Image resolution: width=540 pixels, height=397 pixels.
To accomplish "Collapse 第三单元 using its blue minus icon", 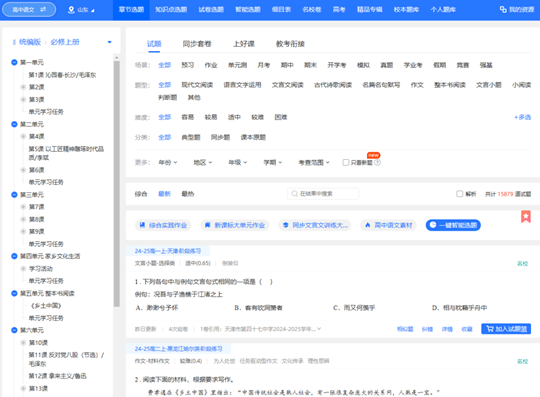I will click(14, 195).
